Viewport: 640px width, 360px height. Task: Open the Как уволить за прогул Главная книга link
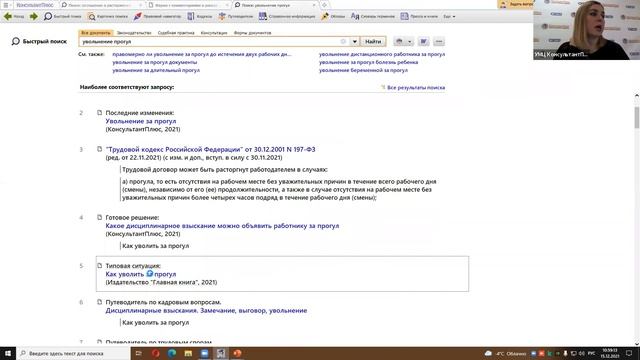tap(141, 274)
